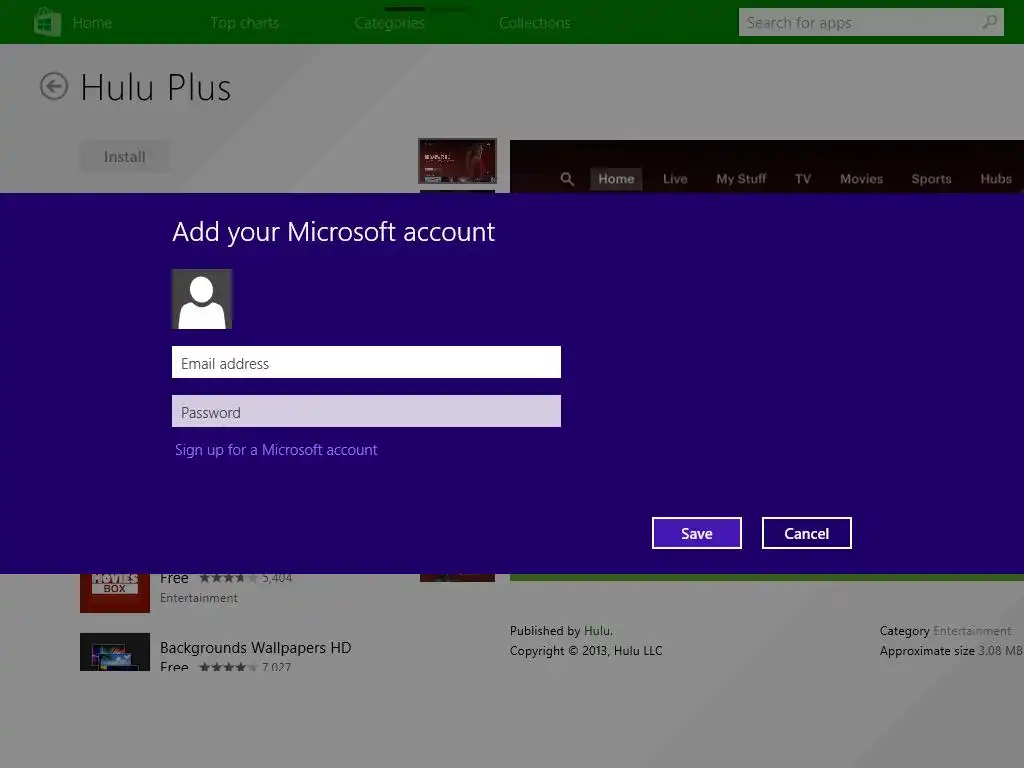Open the Entertainment category link
Image resolution: width=1024 pixels, height=768 pixels.
[x=972, y=631]
